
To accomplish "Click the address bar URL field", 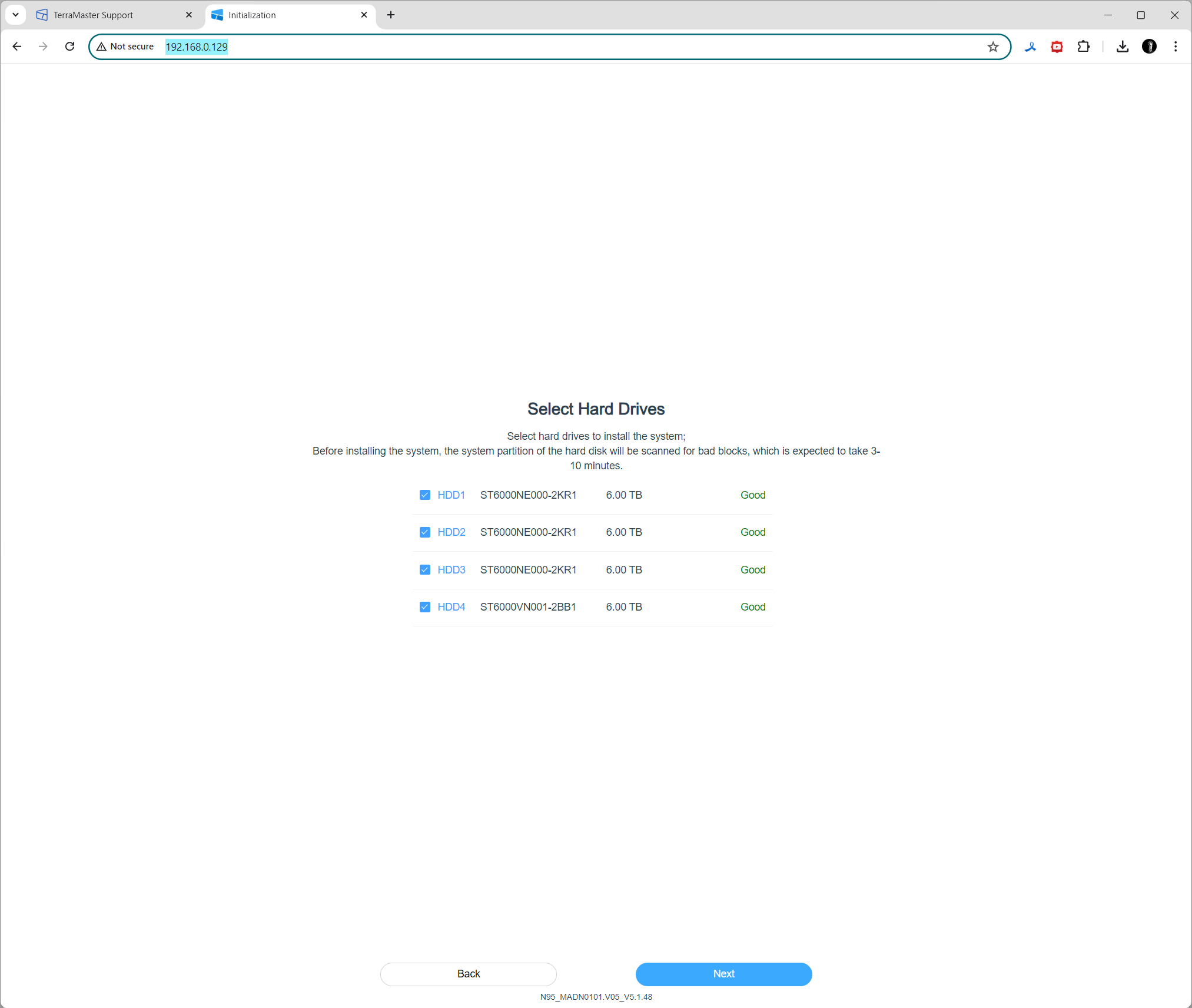I will (530, 47).
